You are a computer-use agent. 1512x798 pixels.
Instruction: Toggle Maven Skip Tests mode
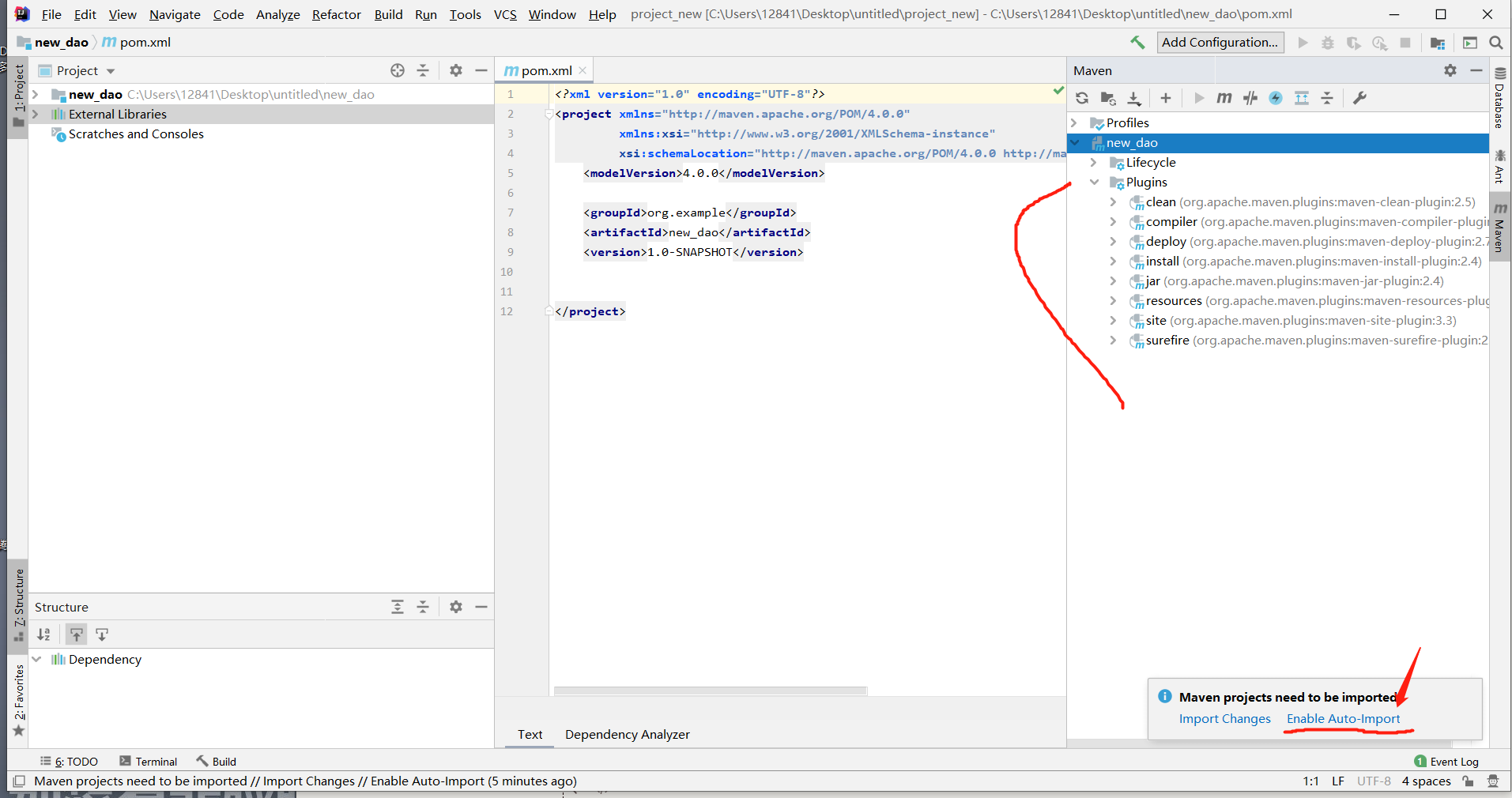[1276, 98]
